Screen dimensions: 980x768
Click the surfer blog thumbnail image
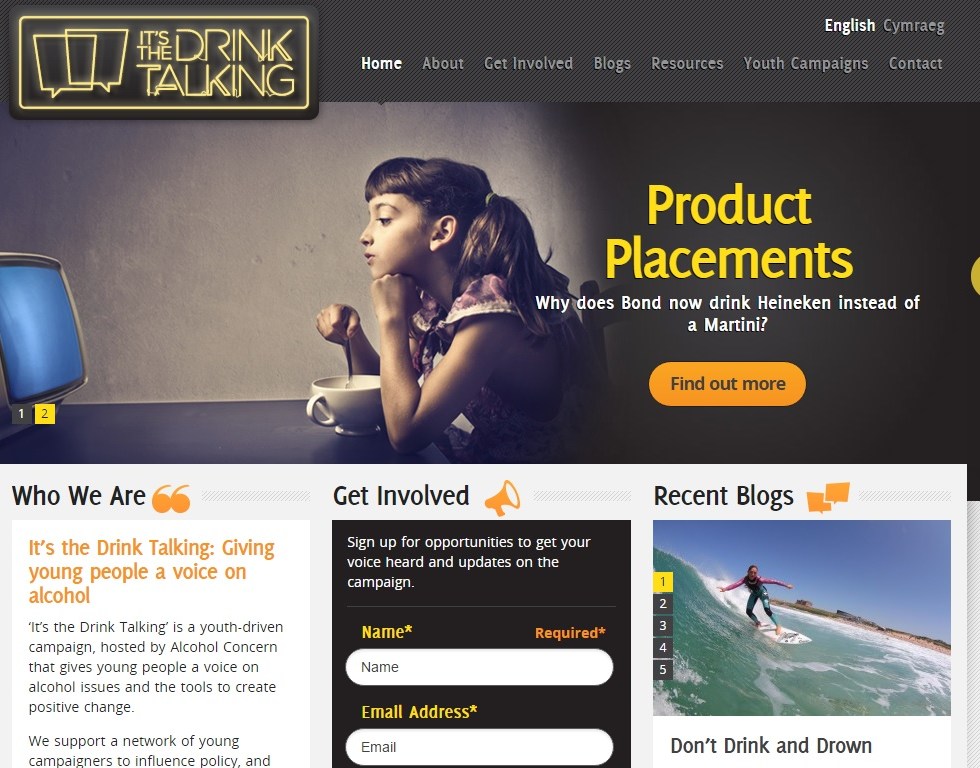802,618
